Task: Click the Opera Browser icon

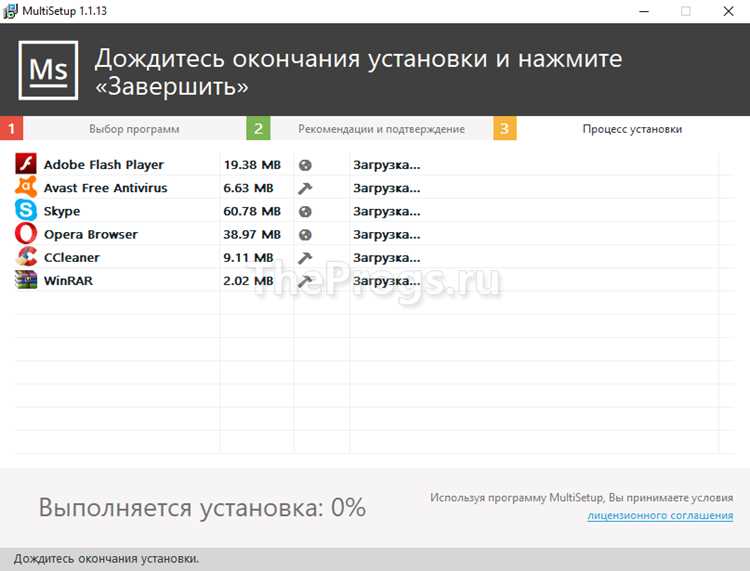Action: point(26,234)
